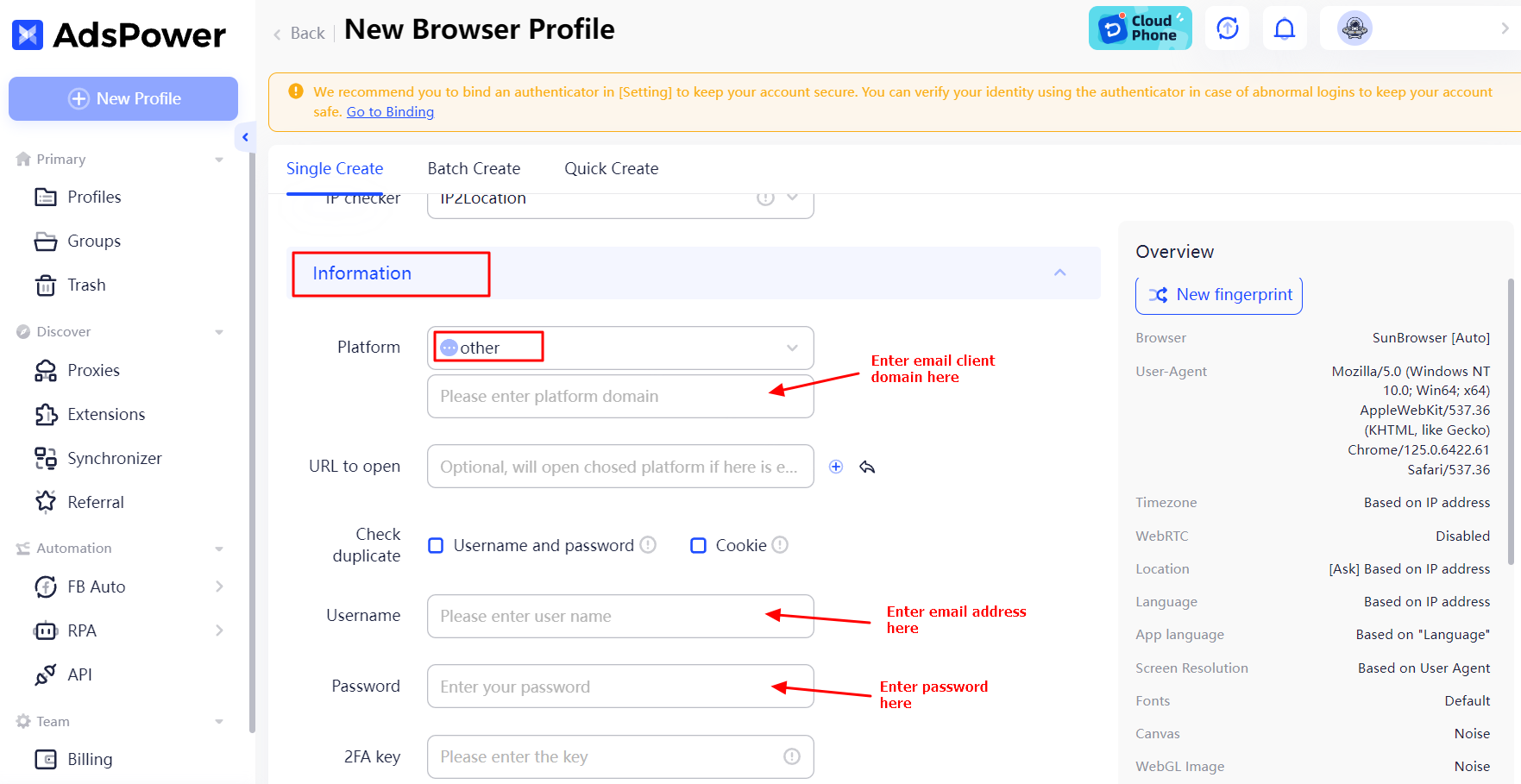This screenshot has width=1521, height=784.
Task: Switch to Single Create tab
Action: [x=335, y=168]
